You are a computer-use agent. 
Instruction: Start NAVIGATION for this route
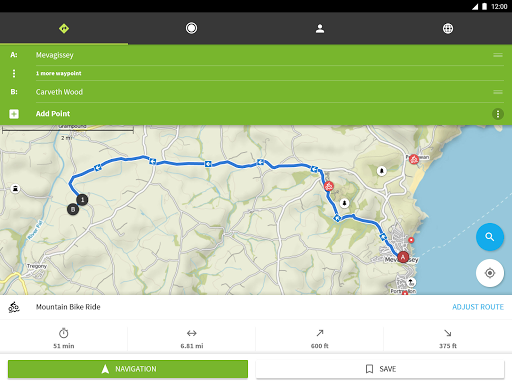pos(128,369)
